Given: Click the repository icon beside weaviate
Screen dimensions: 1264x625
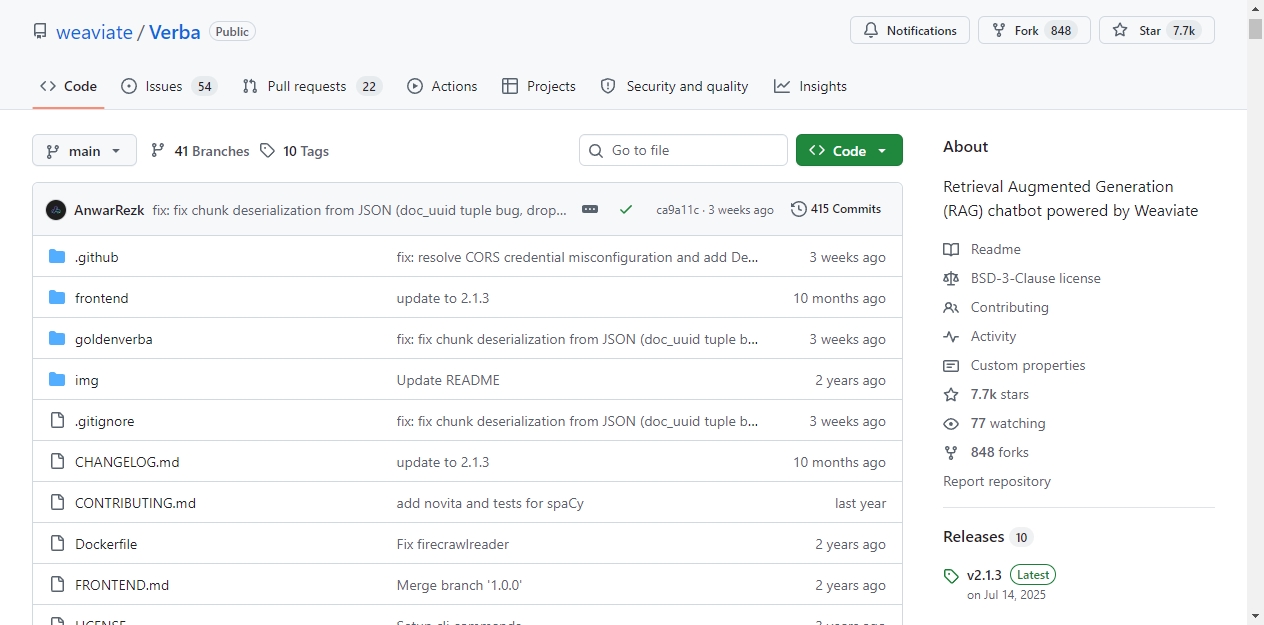Looking at the screenshot, I should (40, 31).
